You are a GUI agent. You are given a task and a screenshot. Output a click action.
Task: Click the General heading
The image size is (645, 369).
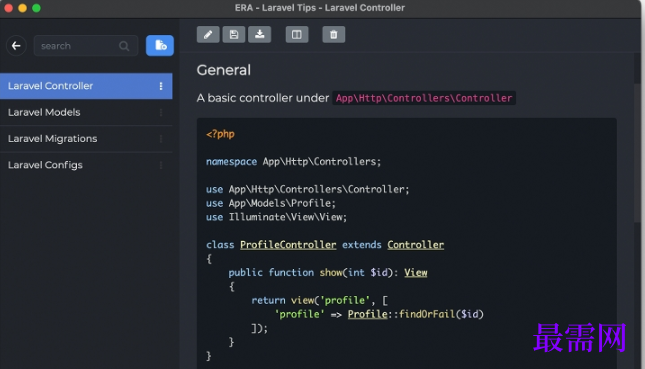(x=223, y=70)
